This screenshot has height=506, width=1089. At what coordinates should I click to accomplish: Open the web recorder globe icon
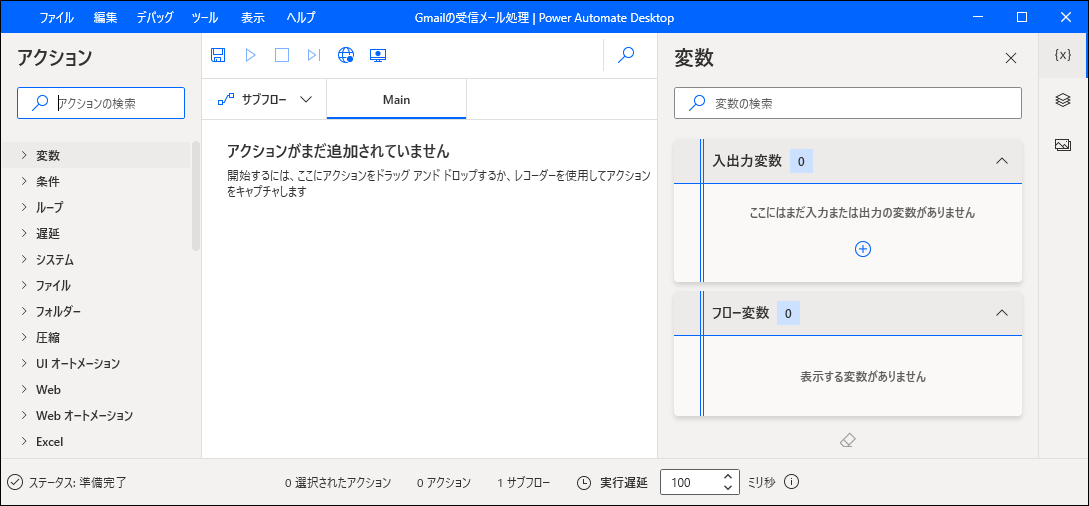(x=346, y=56)
